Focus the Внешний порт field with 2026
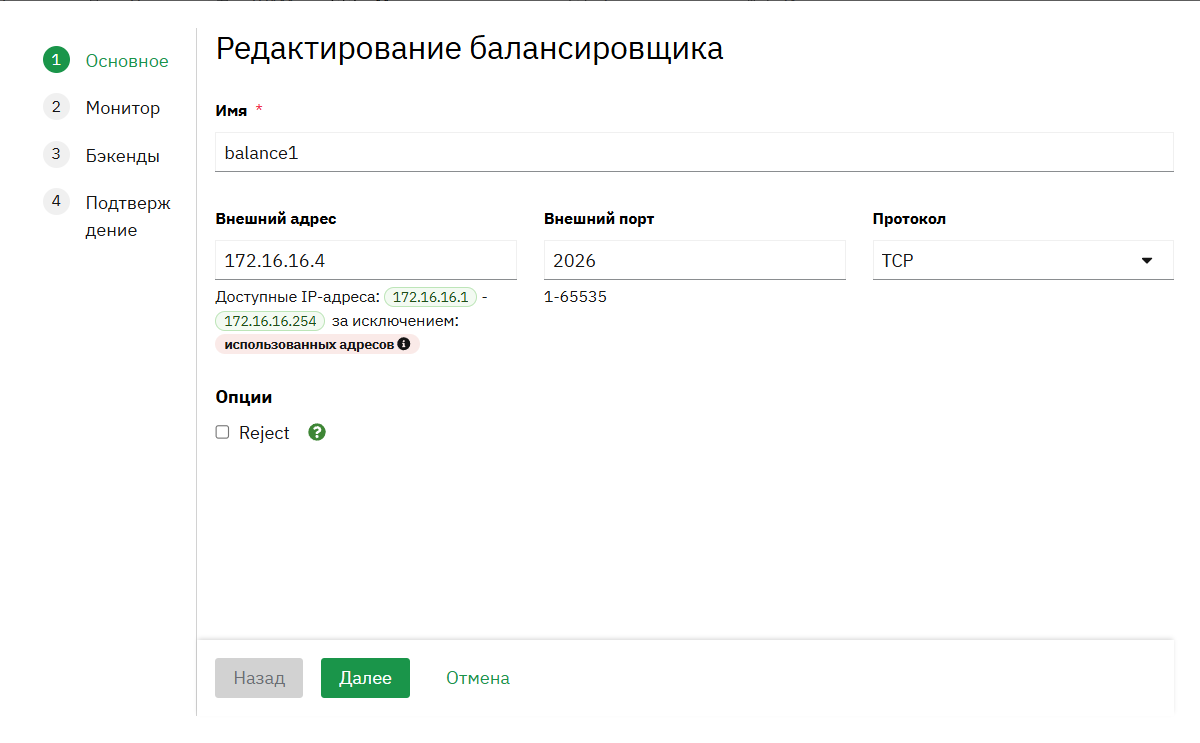The image size is (1200, 743). pos(695,260)
